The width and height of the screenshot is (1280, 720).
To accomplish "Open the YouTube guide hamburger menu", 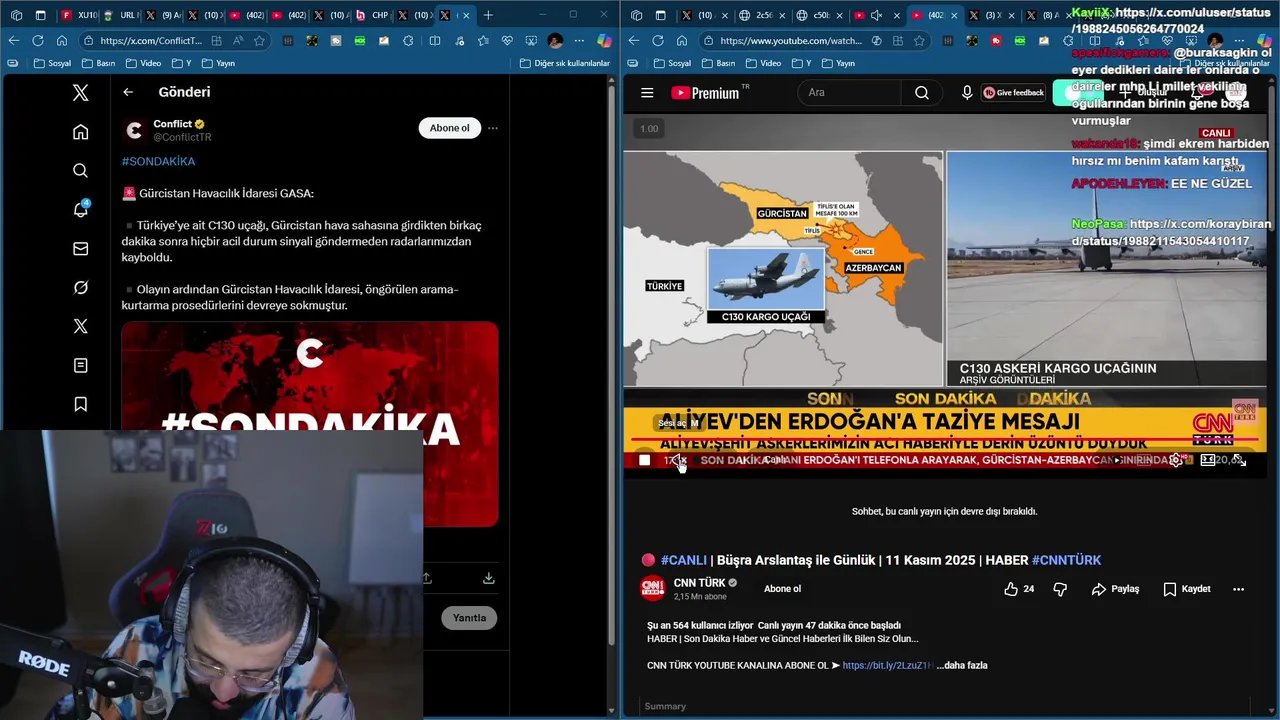I will (647, 93).
